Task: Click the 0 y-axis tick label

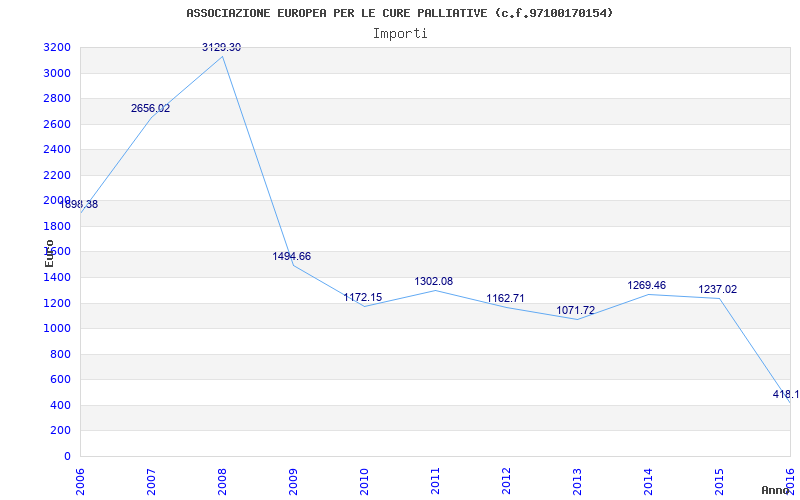Action: click(67, 457)
